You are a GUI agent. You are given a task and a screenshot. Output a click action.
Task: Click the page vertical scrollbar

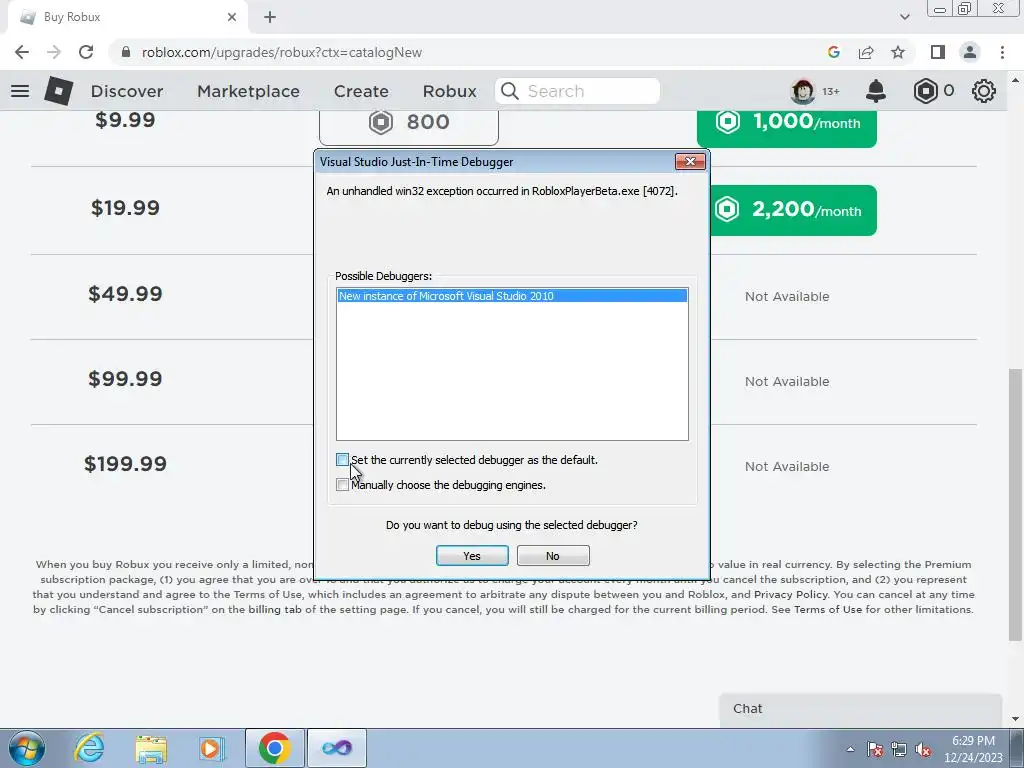1015,504
